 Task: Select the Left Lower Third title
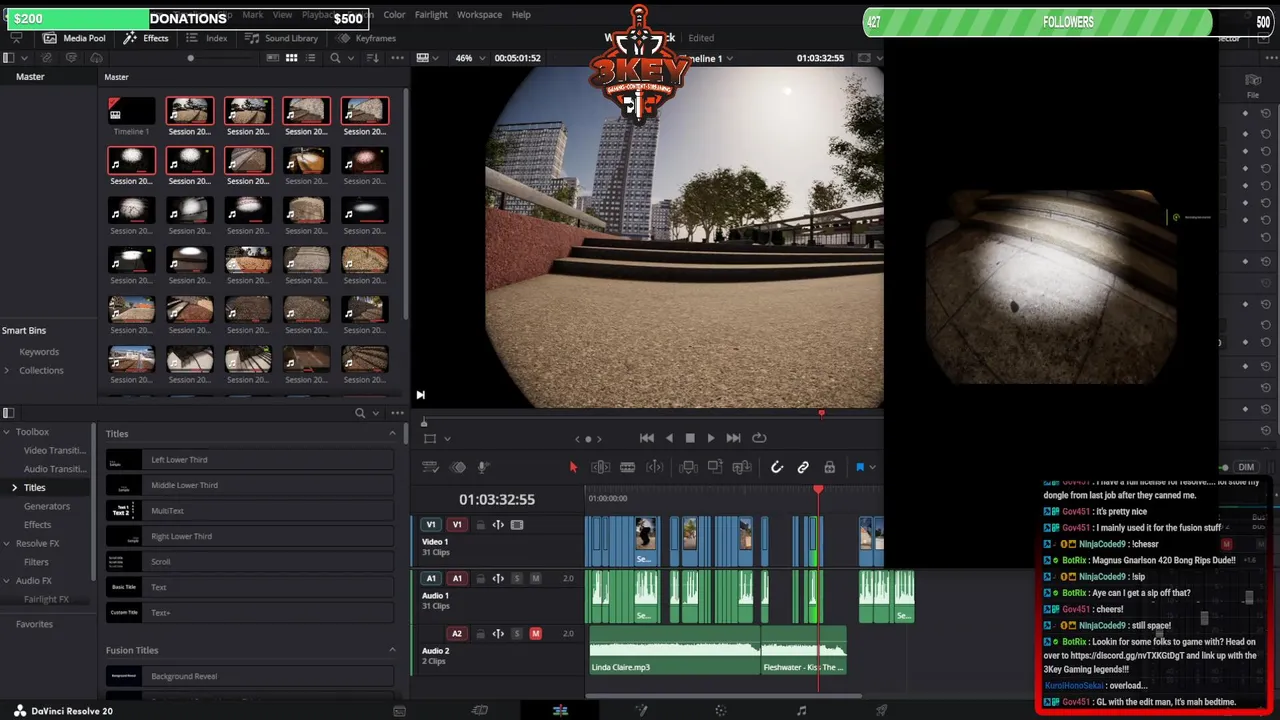(x=250, y=460)
